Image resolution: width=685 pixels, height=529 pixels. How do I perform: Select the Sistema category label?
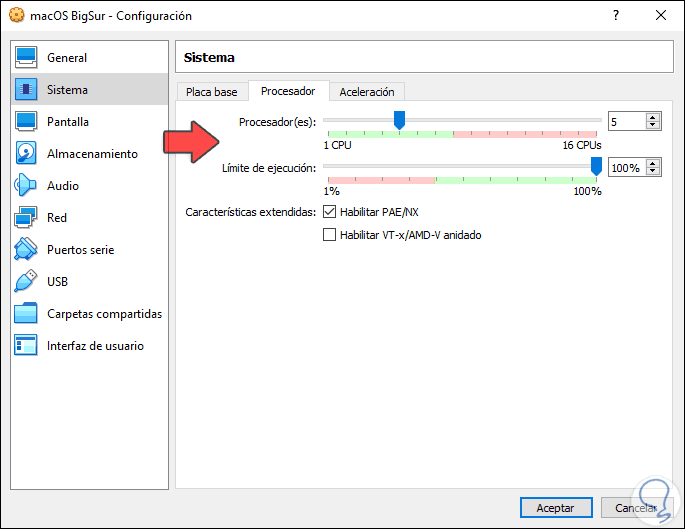[x=67, y=90]
